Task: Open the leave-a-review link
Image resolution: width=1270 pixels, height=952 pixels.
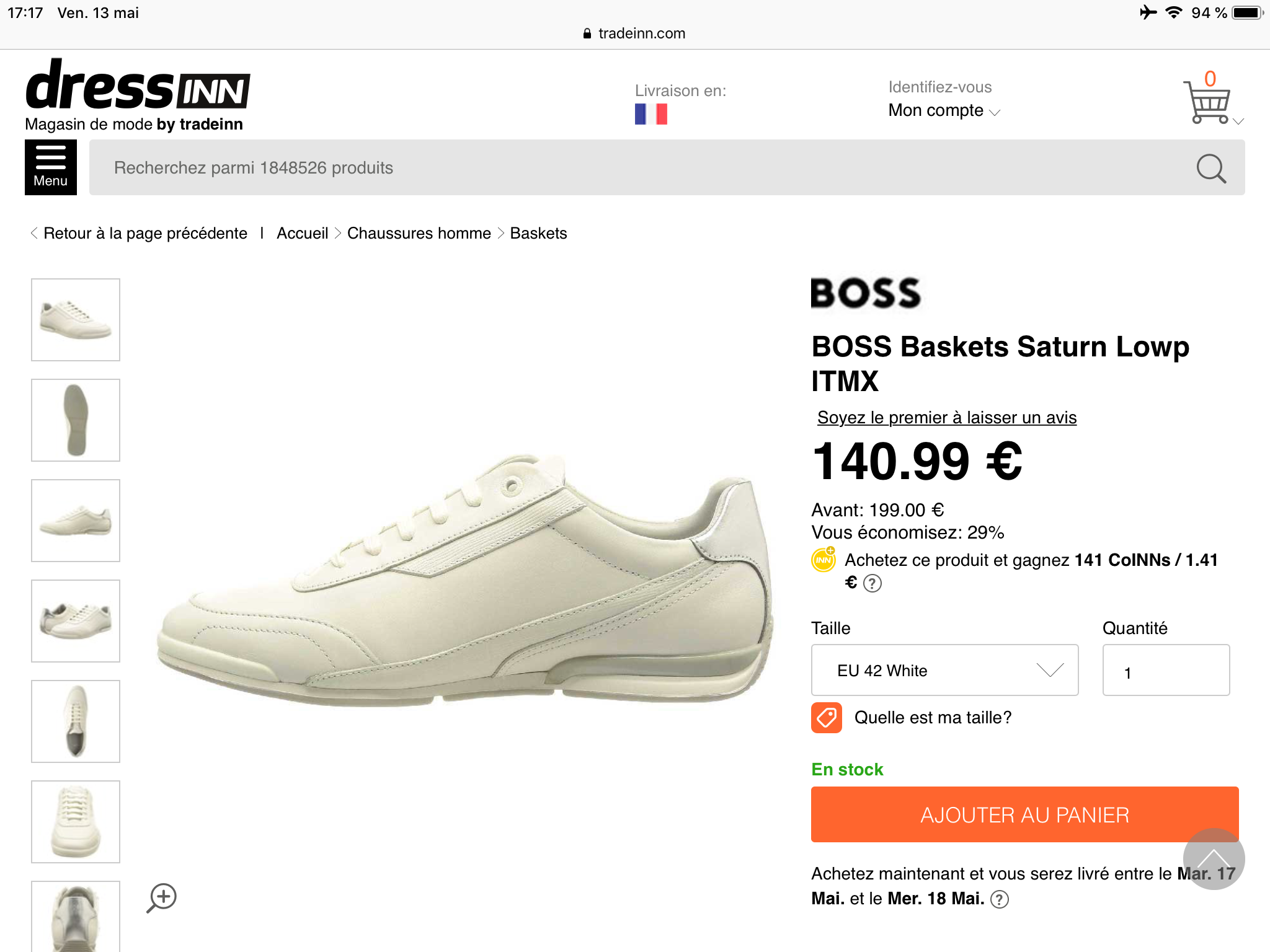Action: [x=947, y=418]
